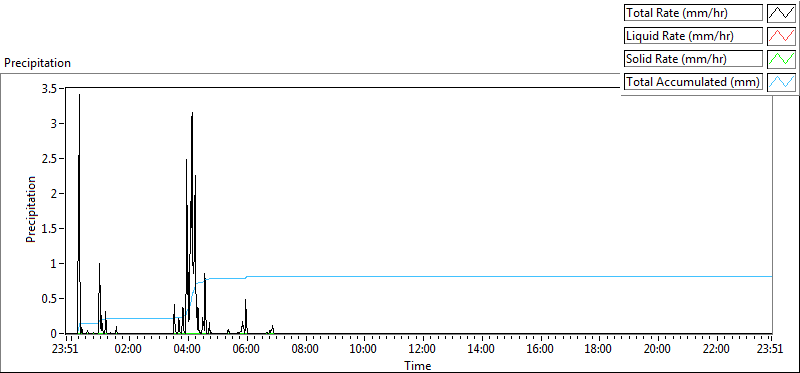The image size is (800, 373).
Task: Click the highest black rate spike near midnight
Action: point(79,95)
